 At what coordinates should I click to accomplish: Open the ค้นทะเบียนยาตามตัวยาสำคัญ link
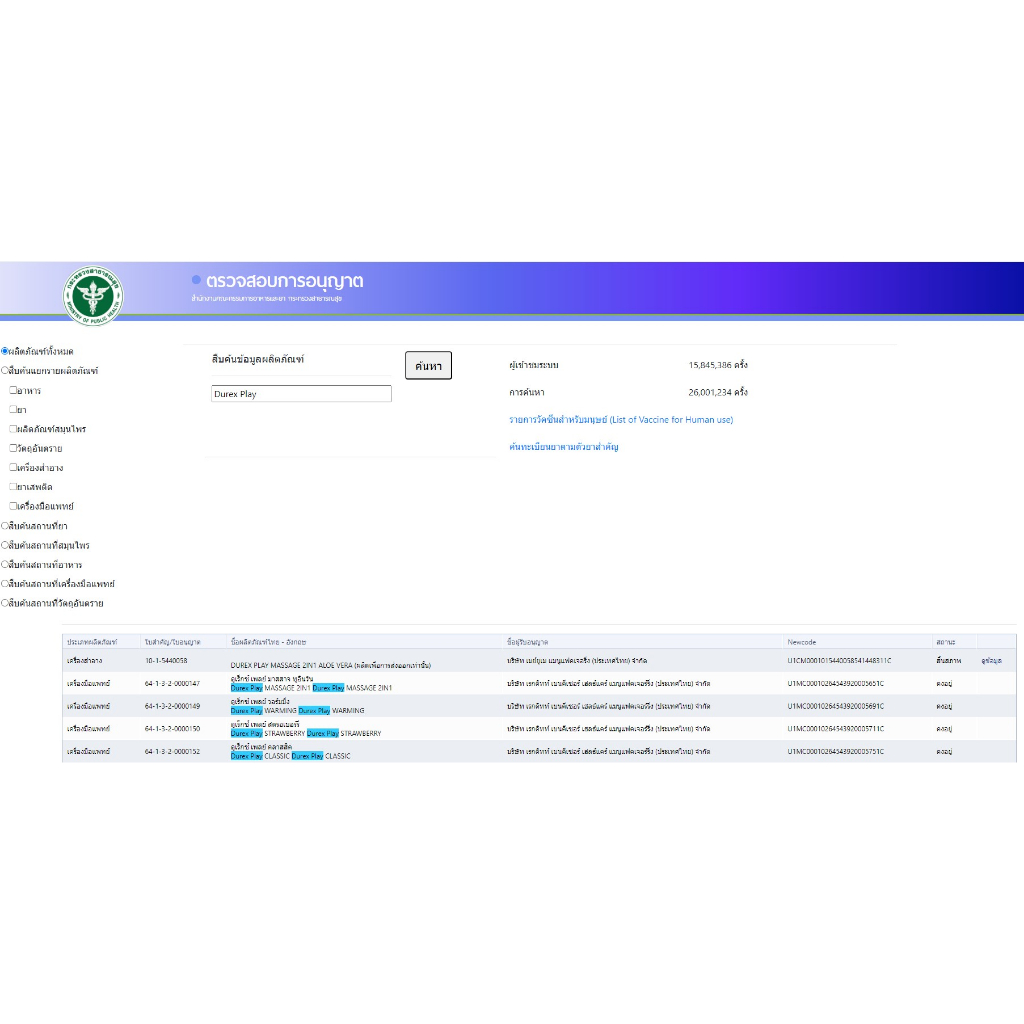564,447
